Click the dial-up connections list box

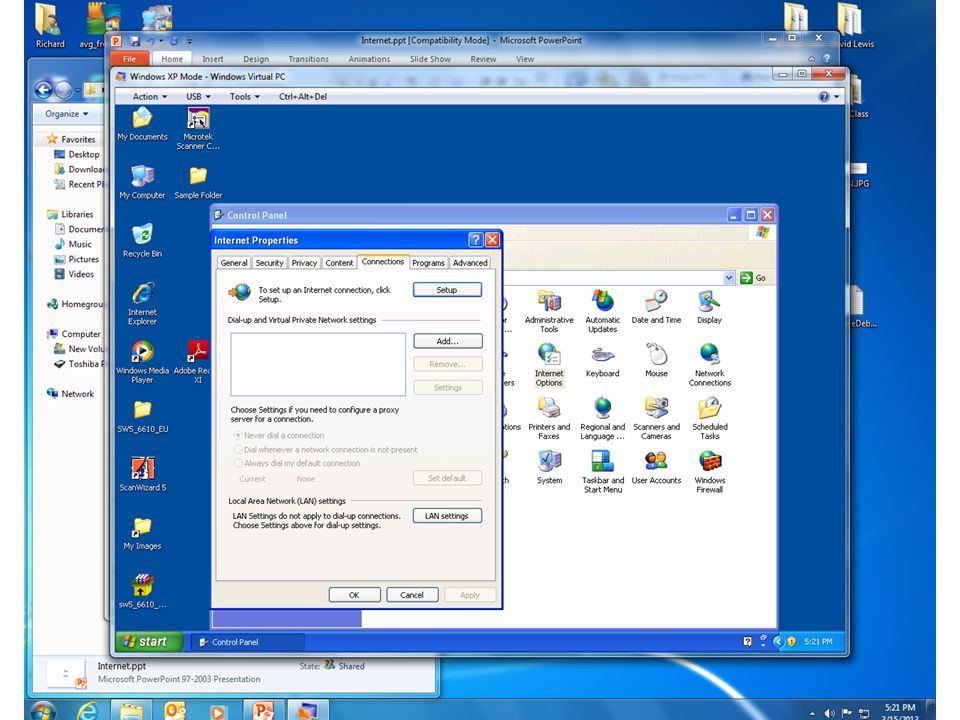[x=318, y=364]
